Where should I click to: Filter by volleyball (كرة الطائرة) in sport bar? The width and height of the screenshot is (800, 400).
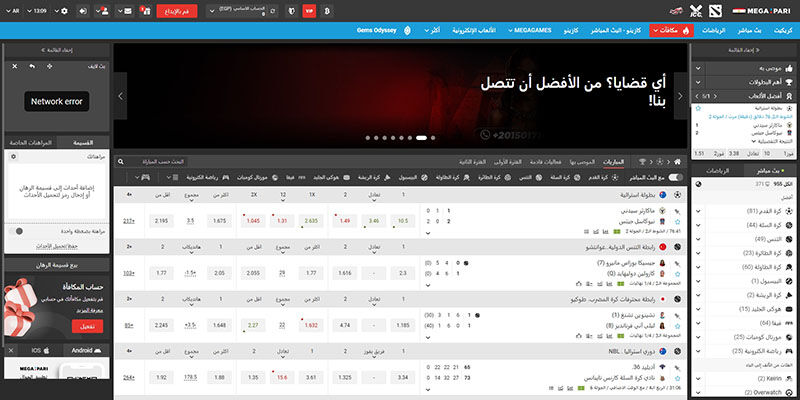pyautogui.click(x=494, y=178)
